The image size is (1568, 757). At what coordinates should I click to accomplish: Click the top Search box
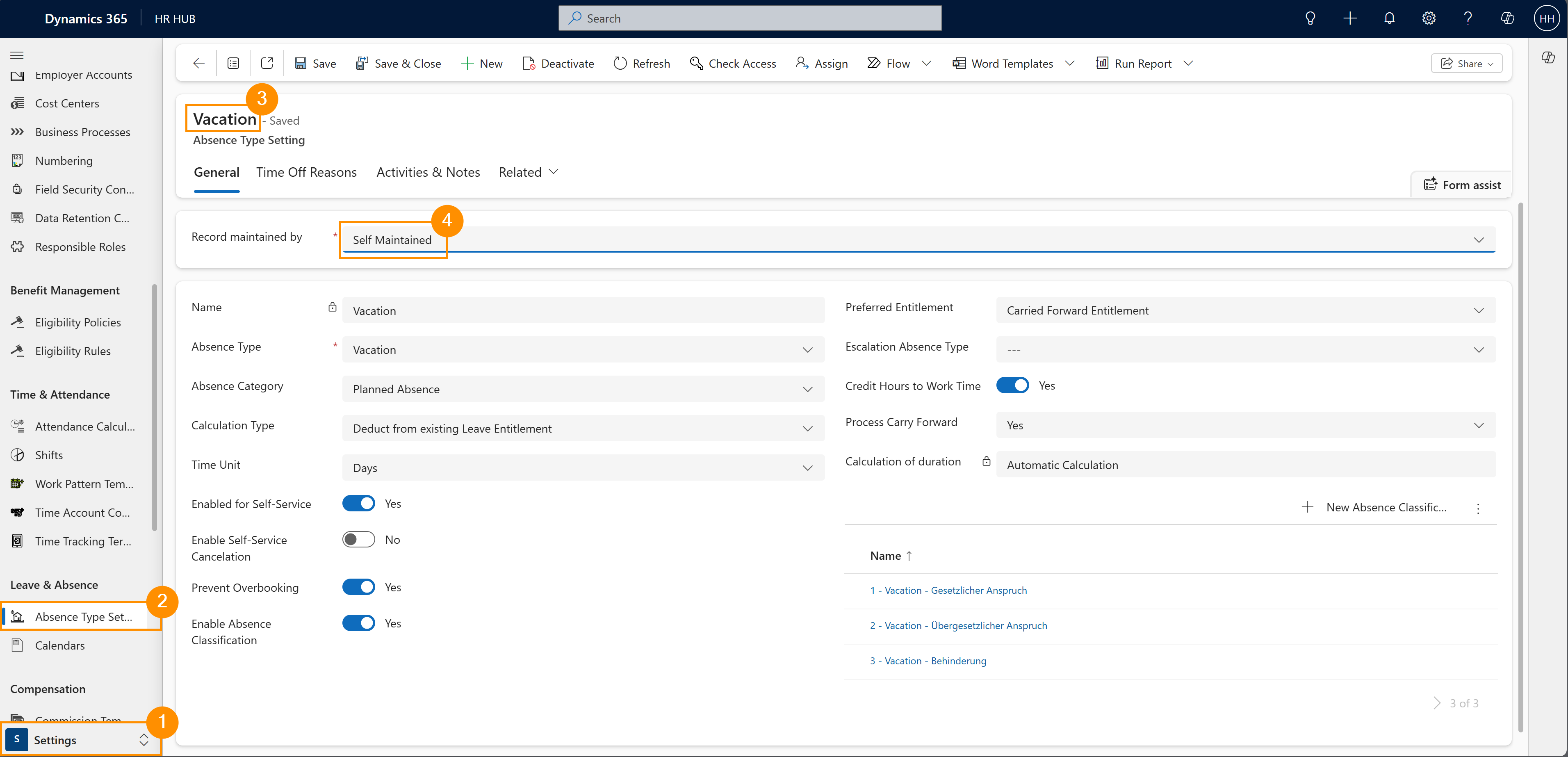pos(750,18)
